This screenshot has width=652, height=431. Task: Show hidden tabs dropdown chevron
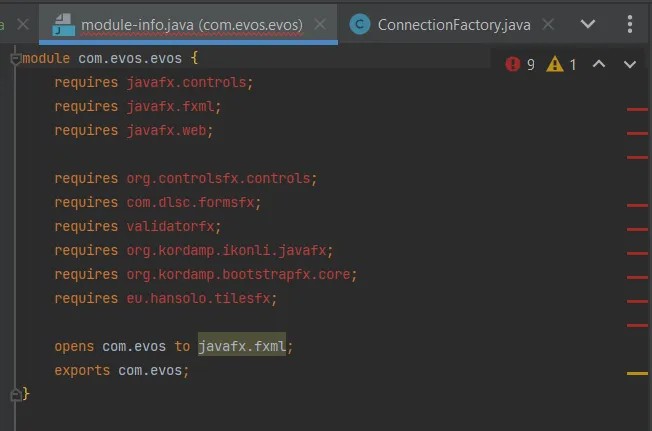(x=588, y=24)
